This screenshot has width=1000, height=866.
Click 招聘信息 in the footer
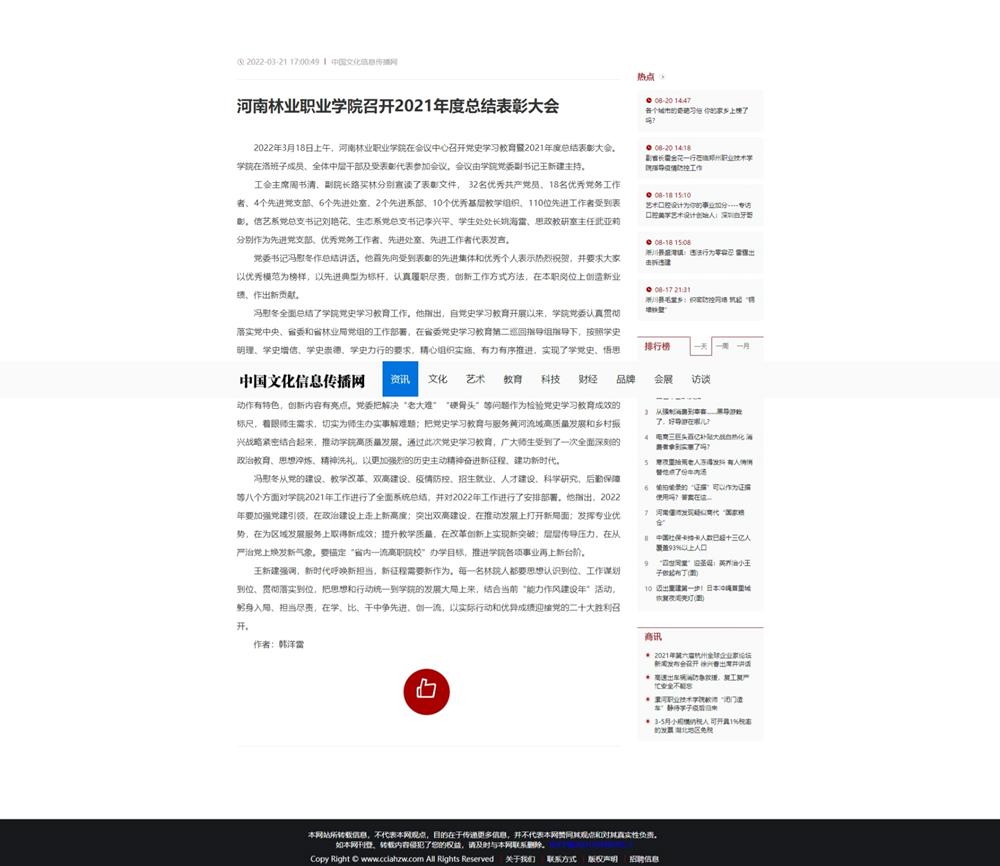(644, 858)
